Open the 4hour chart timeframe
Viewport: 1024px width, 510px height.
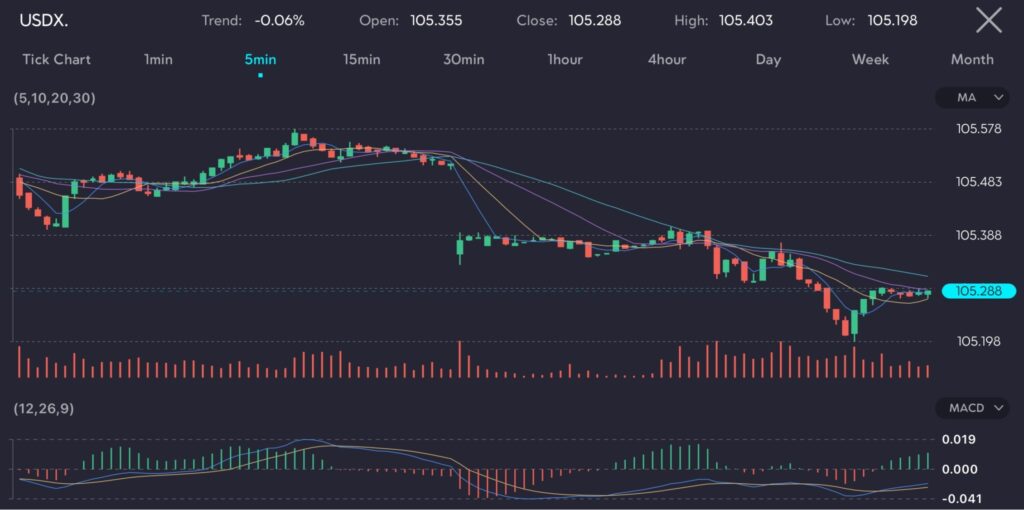click(x=667, y=59)
